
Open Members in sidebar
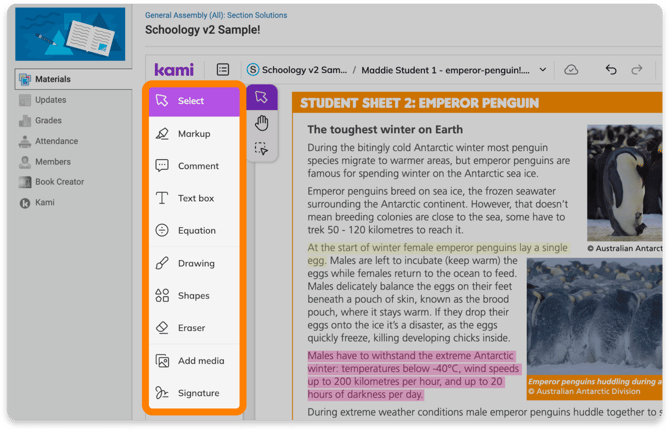(x=53, y=161)
